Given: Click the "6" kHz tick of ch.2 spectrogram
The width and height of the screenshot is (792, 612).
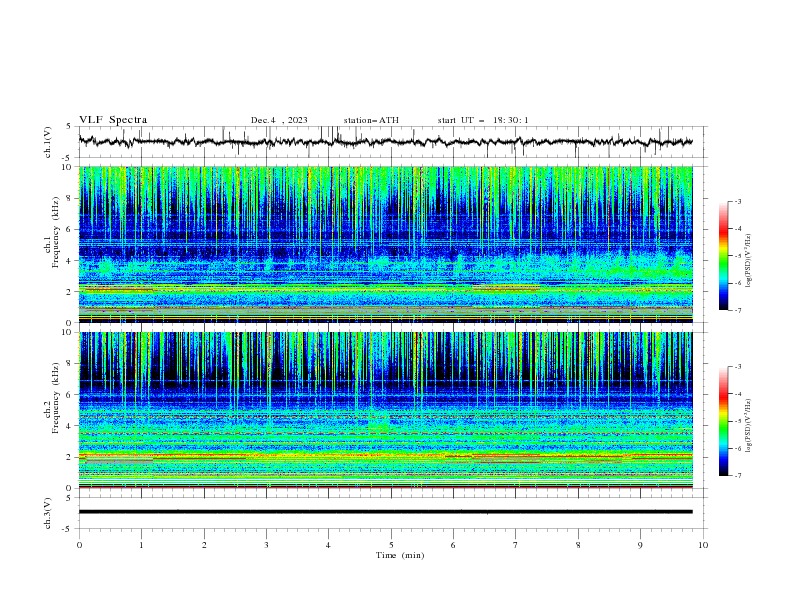Looking at the screenshot, I should tap(70, 395).
